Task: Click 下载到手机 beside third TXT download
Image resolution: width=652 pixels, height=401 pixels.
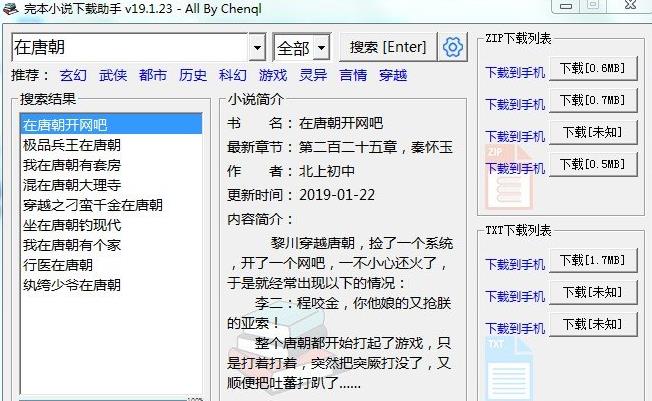Action: click(x=515, y=329)
